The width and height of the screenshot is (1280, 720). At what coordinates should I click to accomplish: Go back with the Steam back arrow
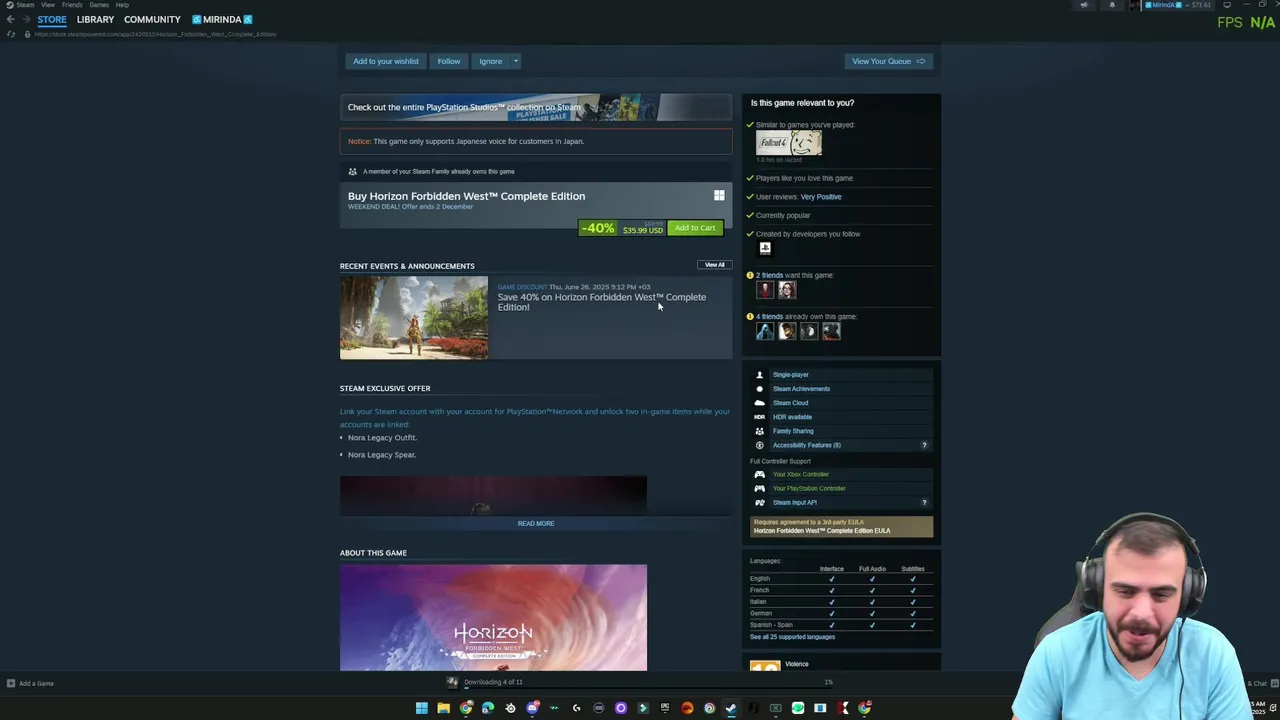[10, 19]
